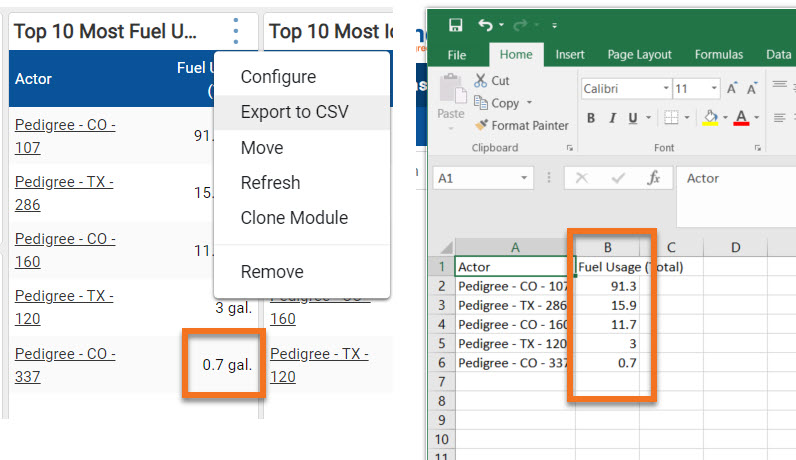Click the red Font Color button
Image resolution: width=796 pixels, height=460 pixels.
[x=742, y=118]
